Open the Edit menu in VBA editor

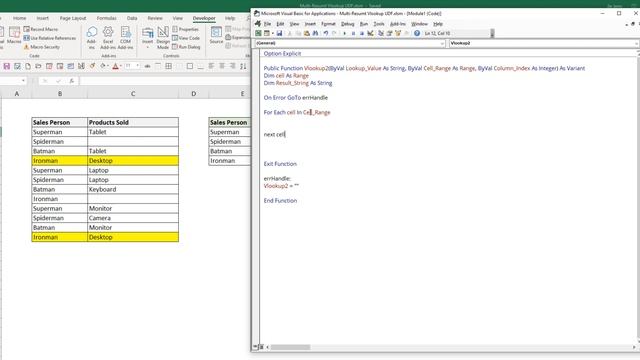click(280, 24)
